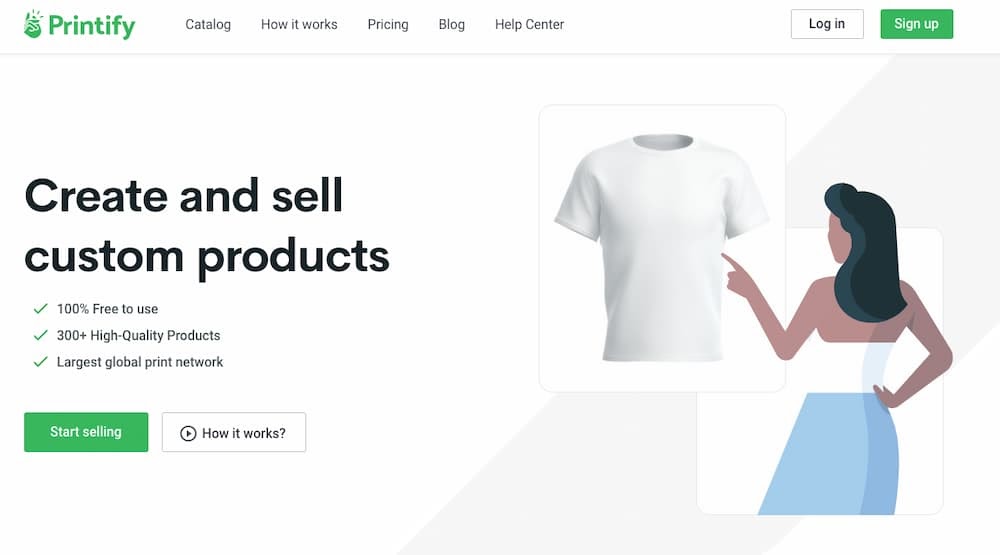Click the Largest global print network text
This screenshot has height=555, width=1000.
tap(140, 362)
